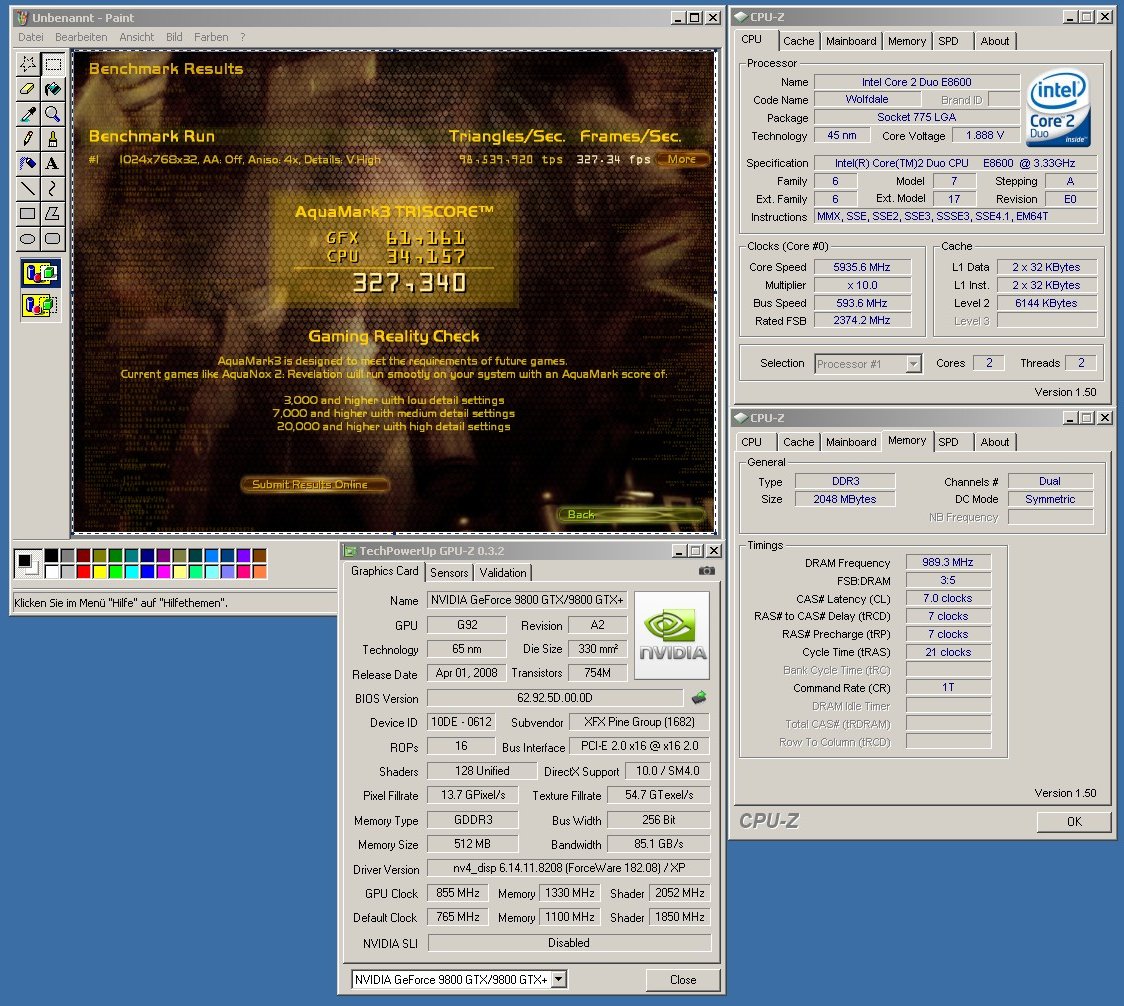Screen dimensions: 1124x1006
Task: Click the save BIOS icon next to BIOS Version
Action: point(699,697)
